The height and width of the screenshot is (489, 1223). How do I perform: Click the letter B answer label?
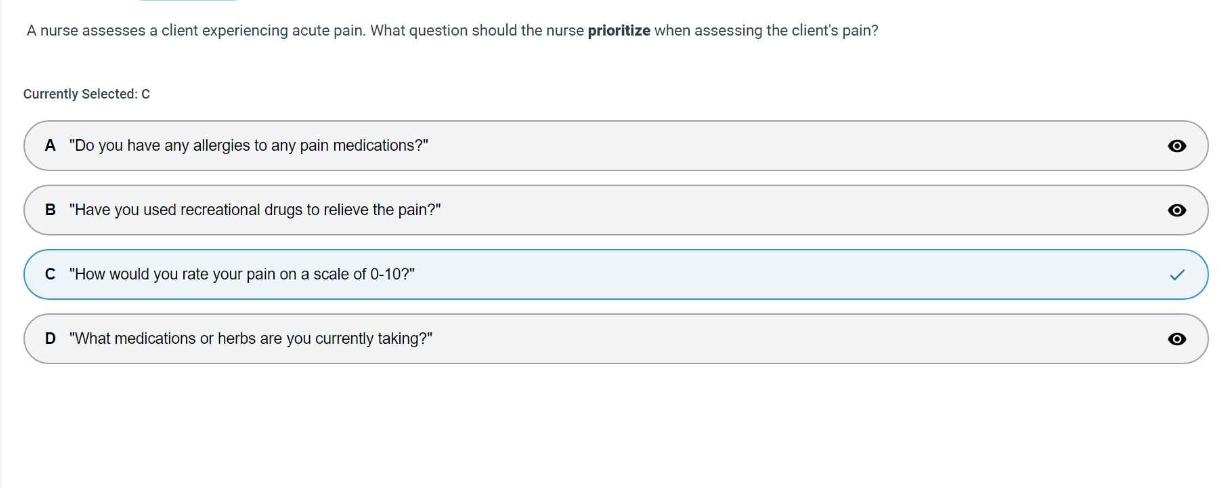(x=50, y=210)
